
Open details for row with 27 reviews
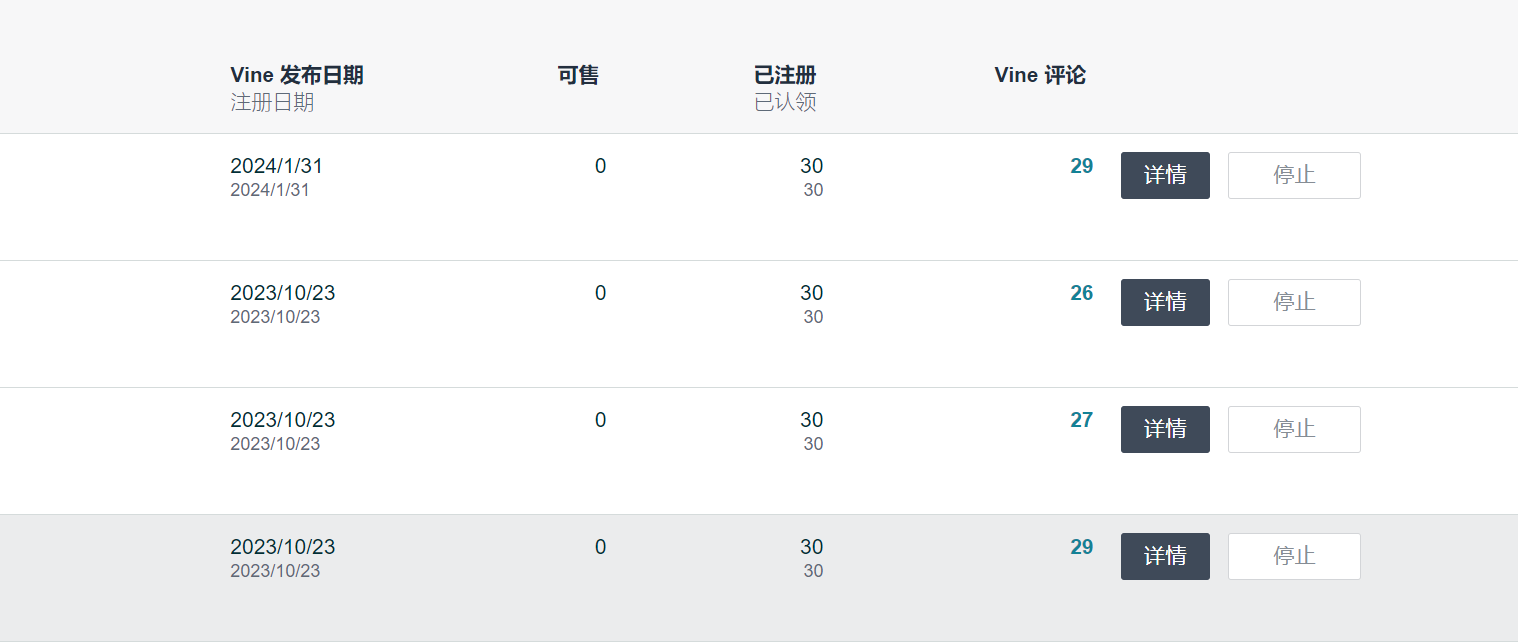pyautogui.click(x=1165, y=429)
